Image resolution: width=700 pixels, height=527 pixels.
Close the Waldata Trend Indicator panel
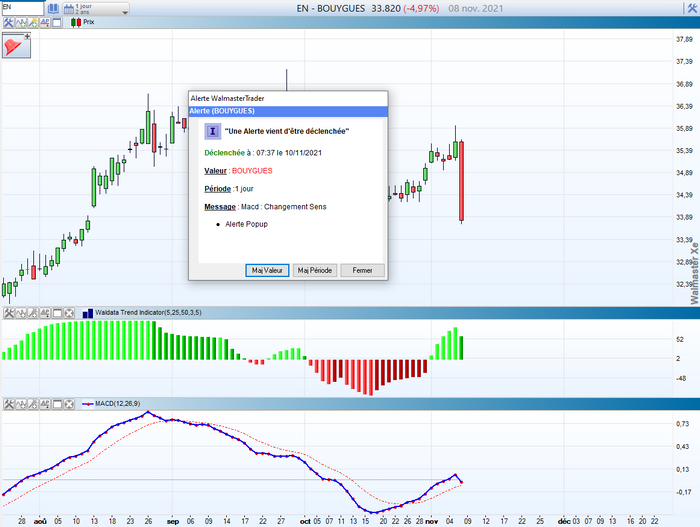(69, 313)
